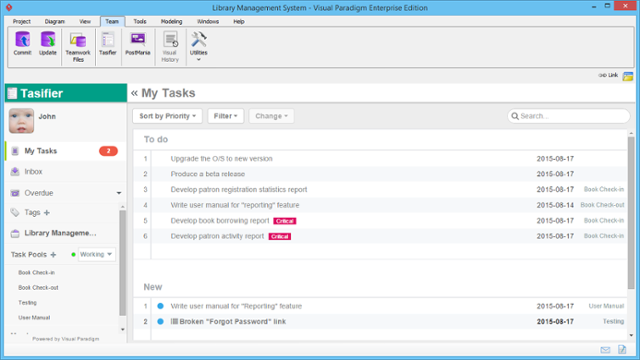Collapse the sidebar with the « icon
Viewport: 640px width, 360px height.
point(134,93)
